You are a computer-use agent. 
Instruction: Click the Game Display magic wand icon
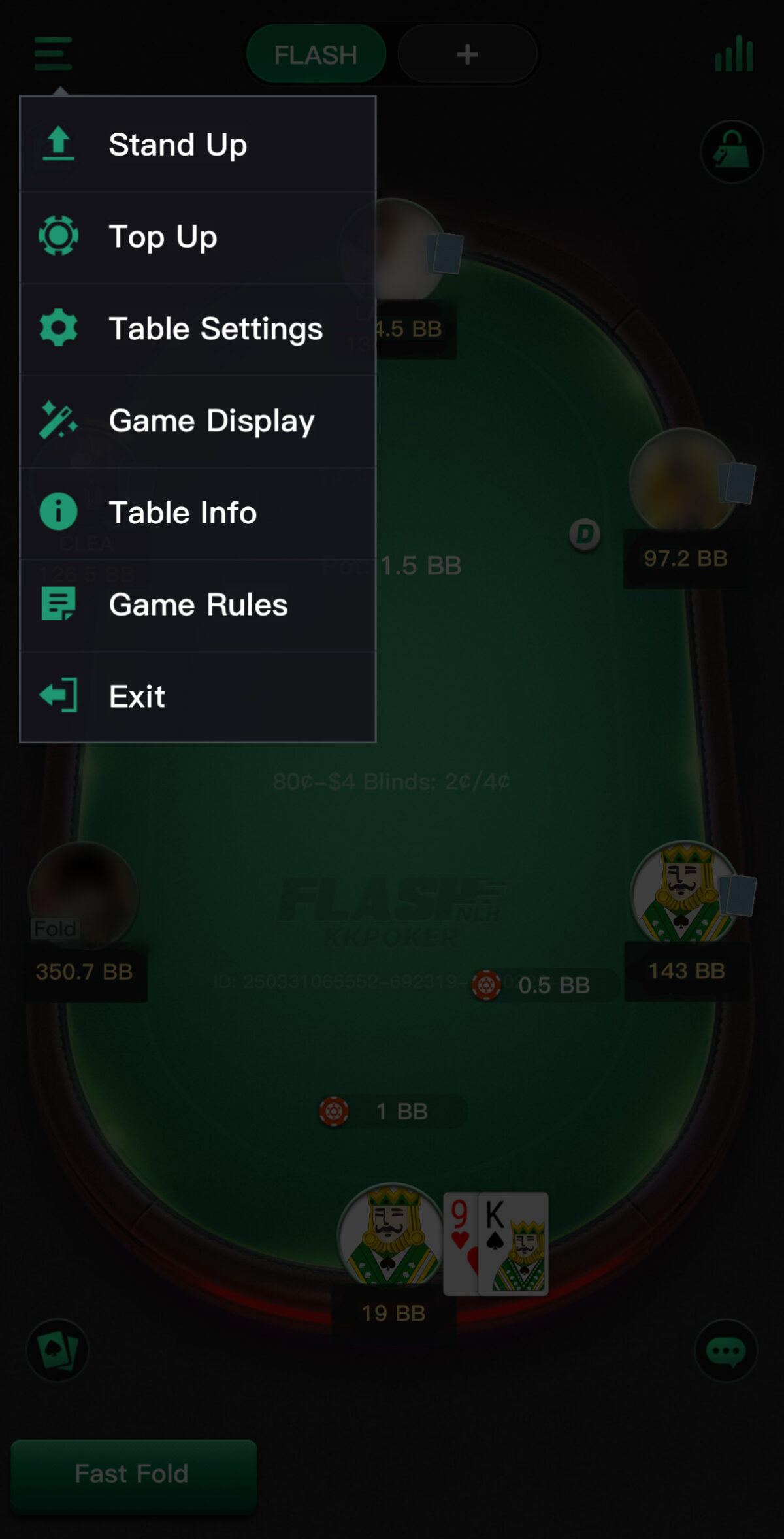point(58,420)
